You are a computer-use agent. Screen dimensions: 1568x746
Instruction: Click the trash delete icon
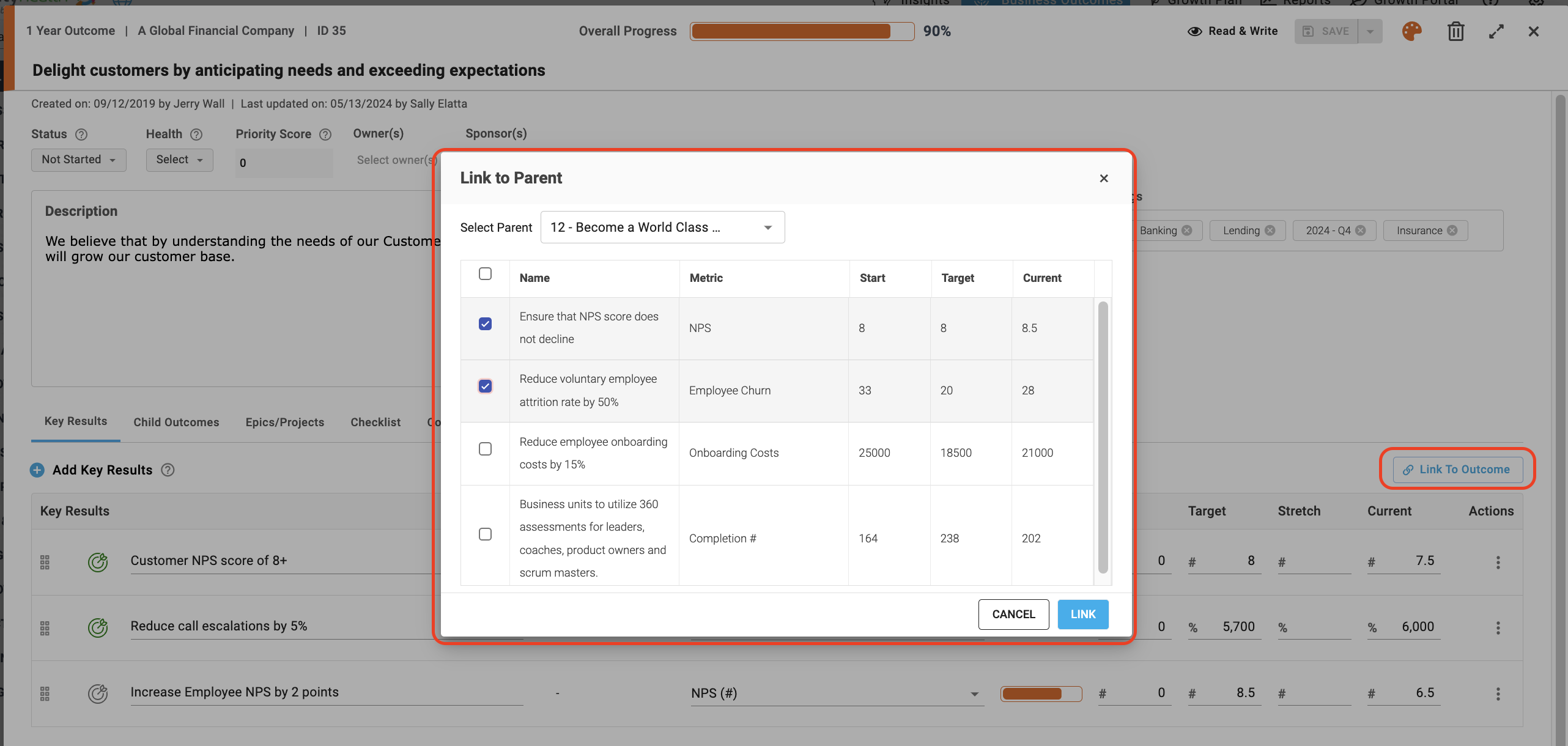click(x=1455, y=31)
